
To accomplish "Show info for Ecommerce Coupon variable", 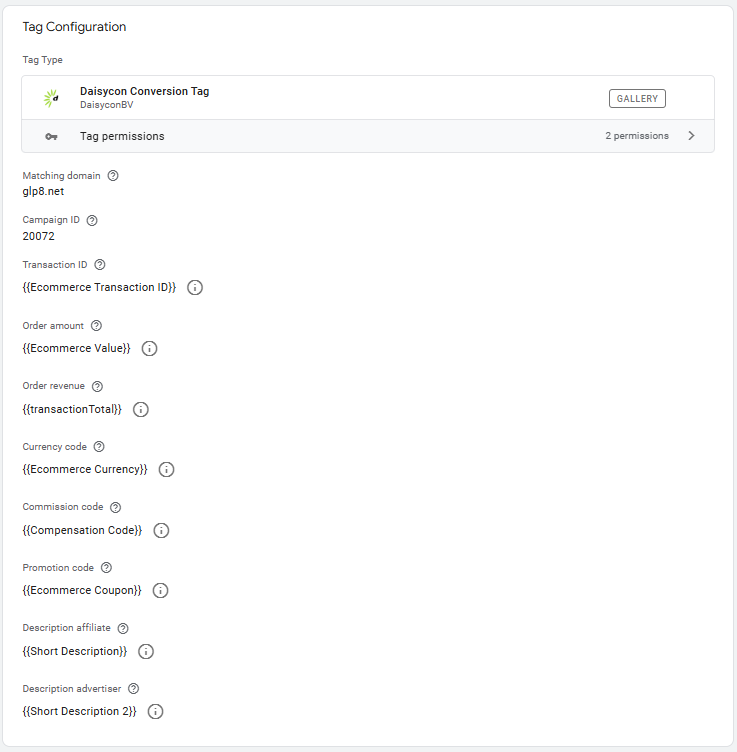I will [x=160, y=590].
